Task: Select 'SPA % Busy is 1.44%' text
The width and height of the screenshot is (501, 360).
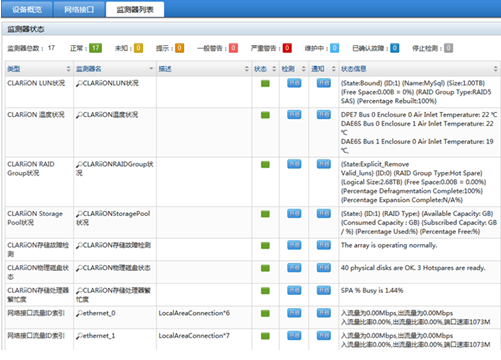Action: 372,291
